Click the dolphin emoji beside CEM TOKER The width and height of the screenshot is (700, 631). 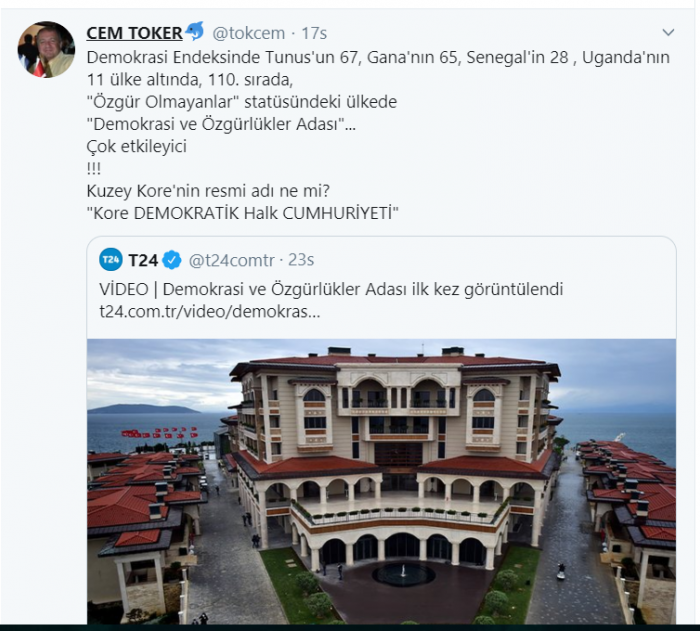(x=194, y=31)
